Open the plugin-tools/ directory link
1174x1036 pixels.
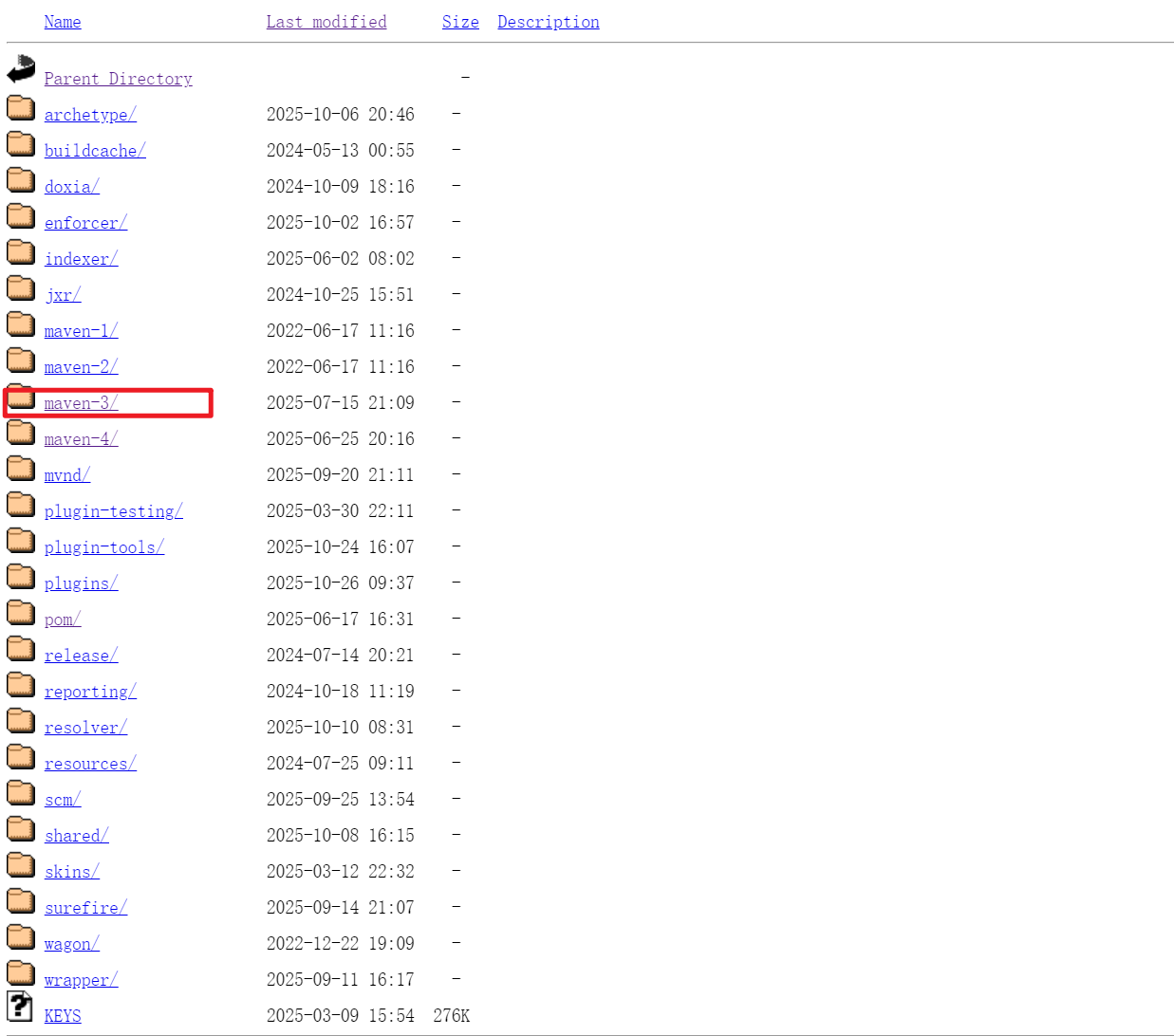(x=104, y=547)
